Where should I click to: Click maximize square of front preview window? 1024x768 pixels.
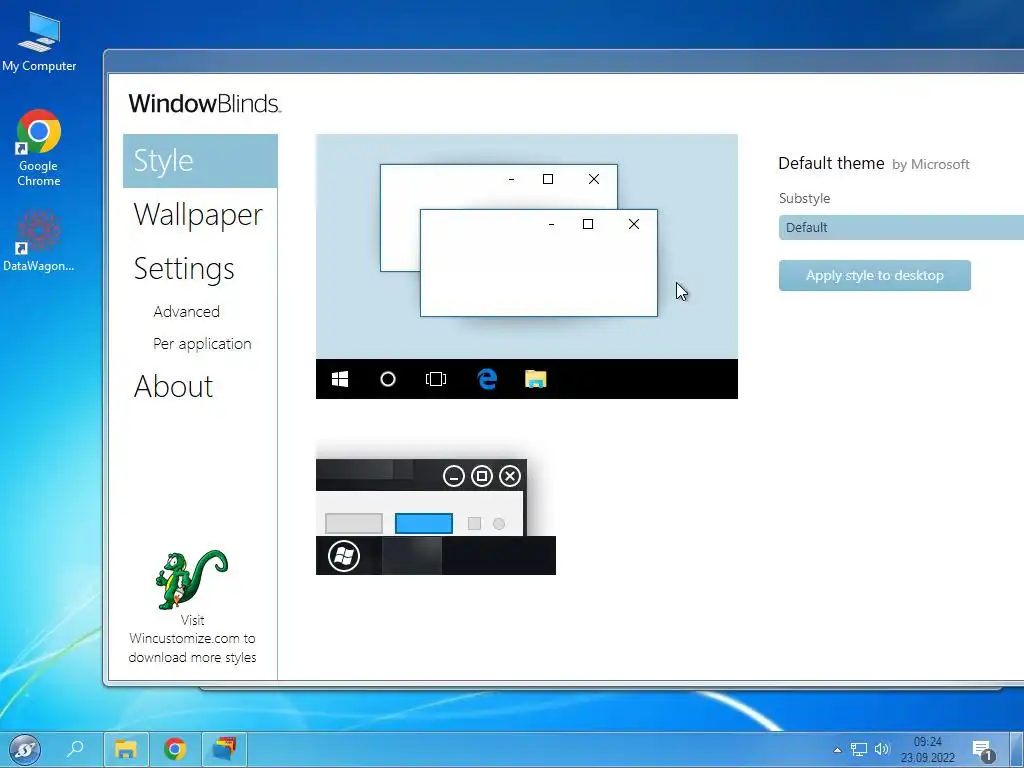(x=588, y=224)
